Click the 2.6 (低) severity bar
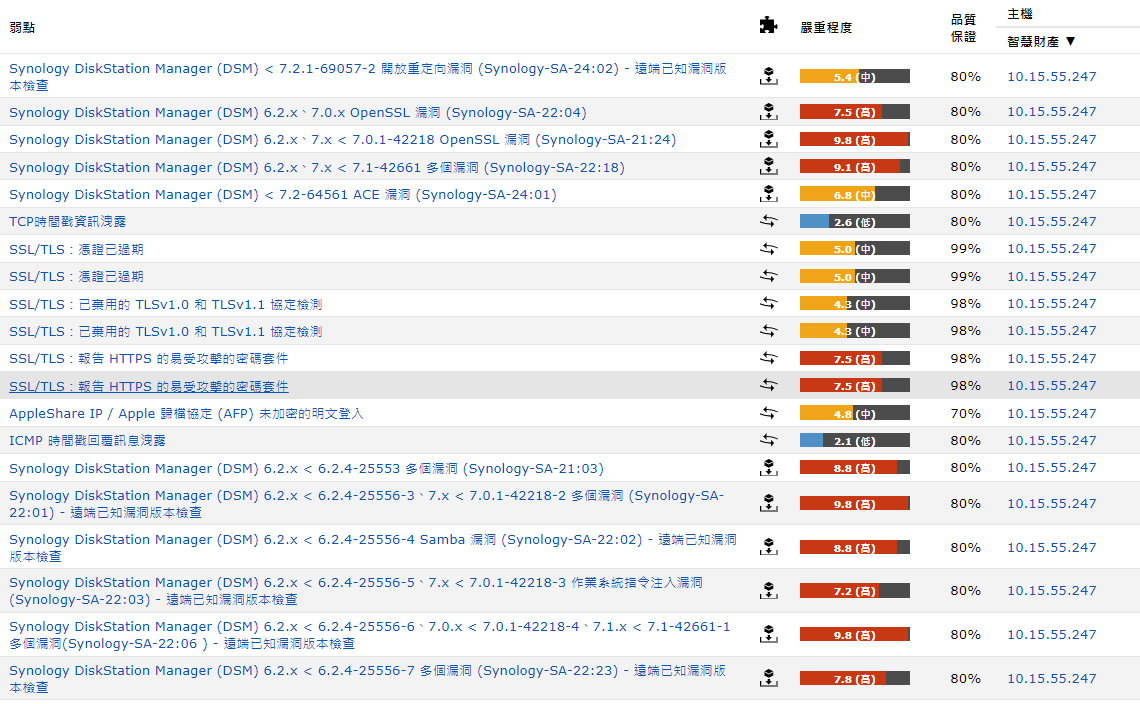This screenshot has width=1140, height=704. [x=854, y=222]
